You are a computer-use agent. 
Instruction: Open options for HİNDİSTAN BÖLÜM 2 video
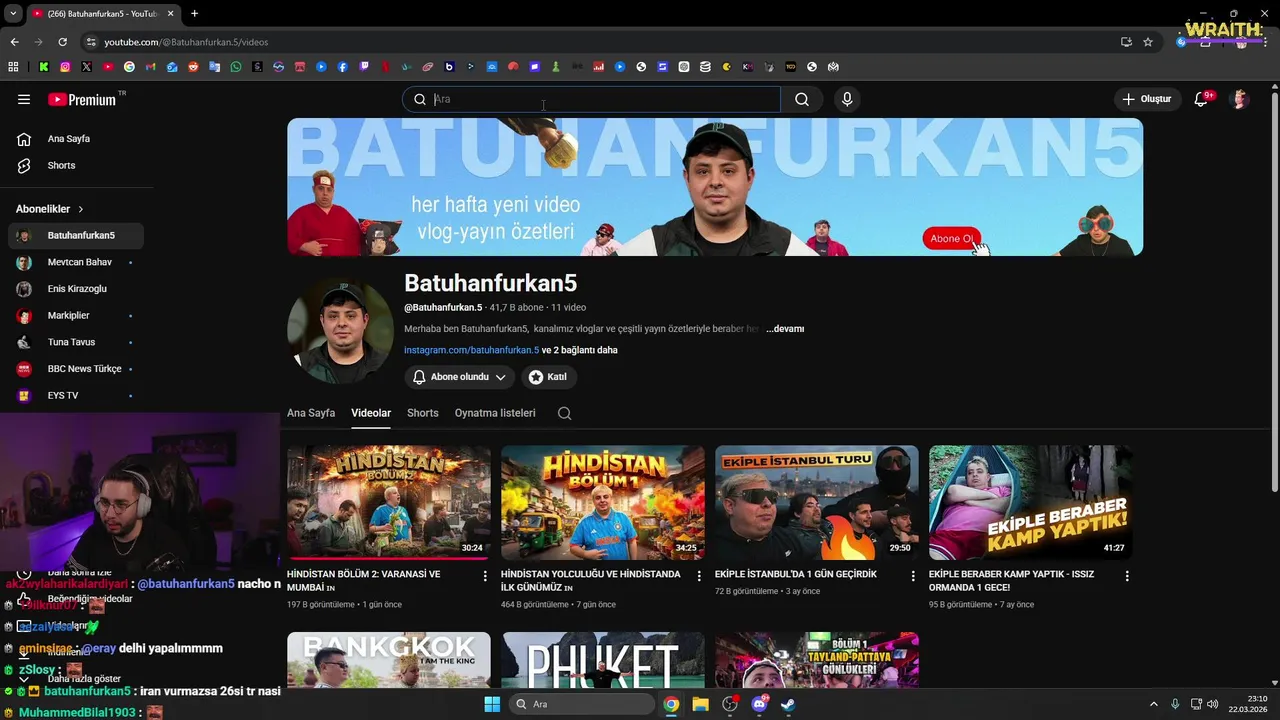[485, 576]
